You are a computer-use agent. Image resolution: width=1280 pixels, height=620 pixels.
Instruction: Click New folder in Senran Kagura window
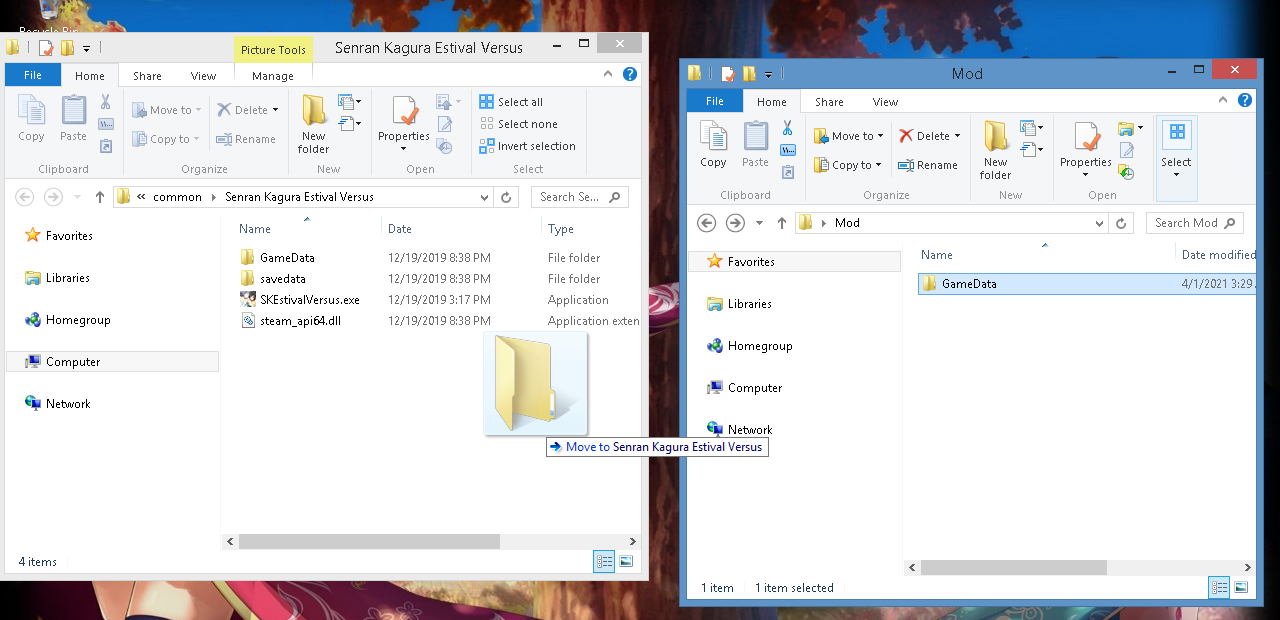click(x=314, y=125)
